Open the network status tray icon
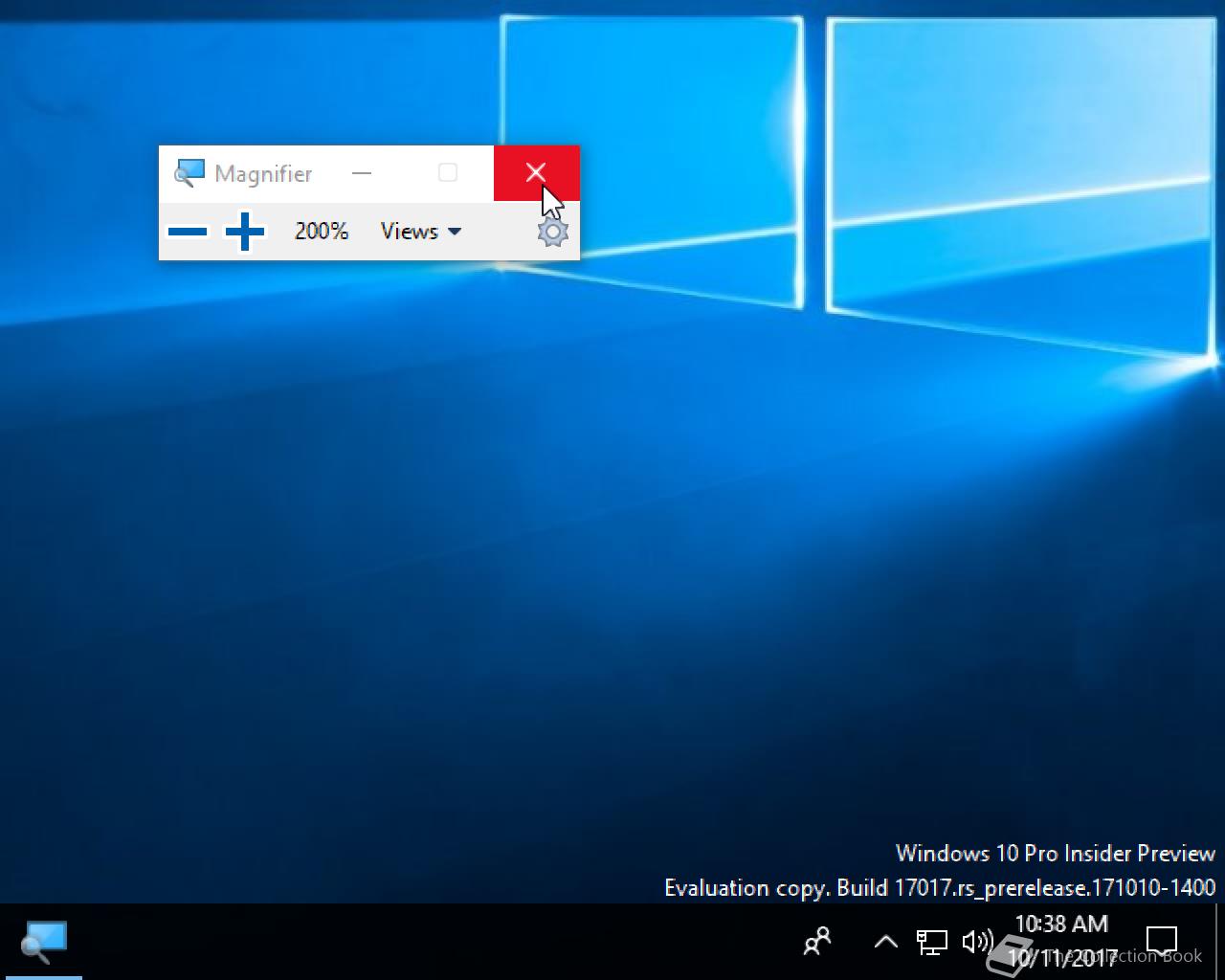This screenshot has height=980, width=1225. (x=931, y=942)
